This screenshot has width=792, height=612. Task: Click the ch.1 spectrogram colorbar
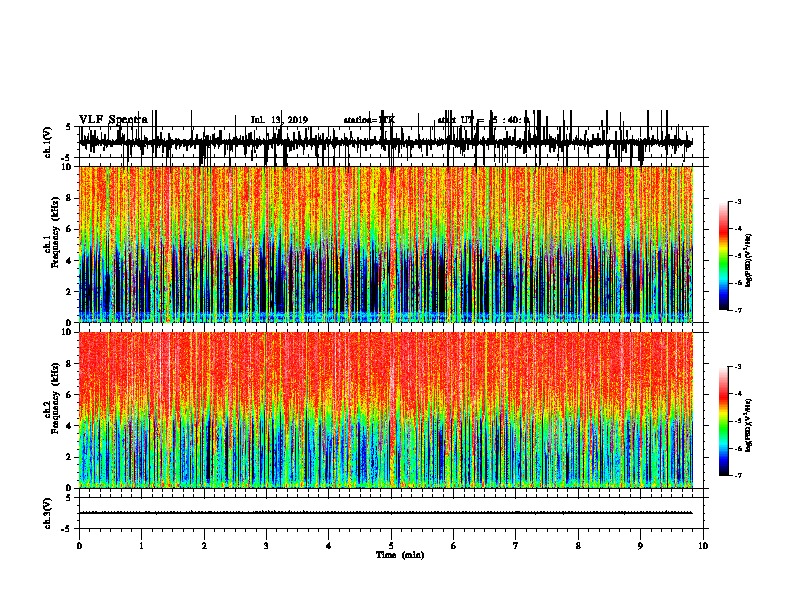click(x=724, y=256)
